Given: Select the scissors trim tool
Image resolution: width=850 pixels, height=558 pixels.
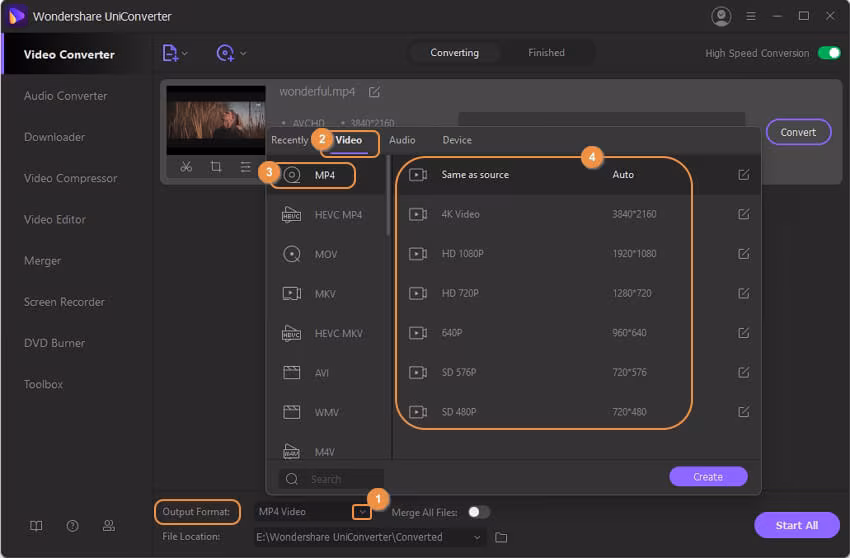Looking at the screenshot, I should [x=186, y=166].
